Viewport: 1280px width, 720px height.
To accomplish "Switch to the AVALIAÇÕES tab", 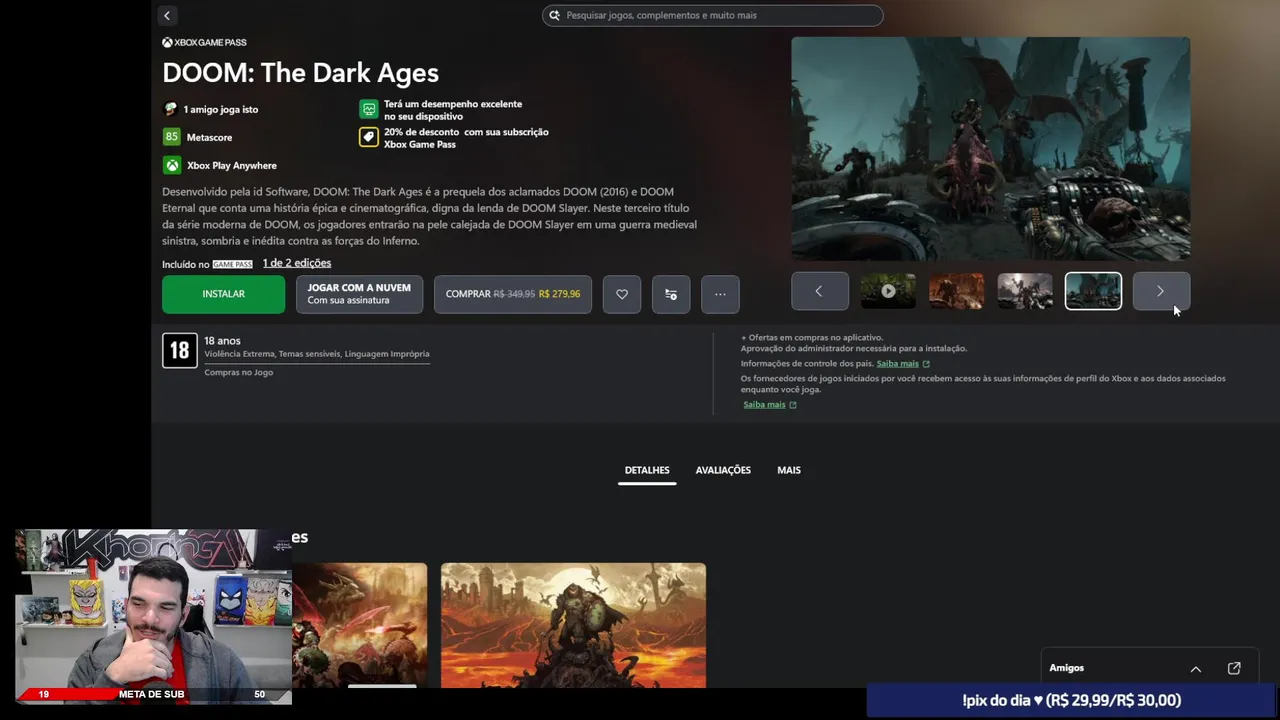I will [723, 470].
